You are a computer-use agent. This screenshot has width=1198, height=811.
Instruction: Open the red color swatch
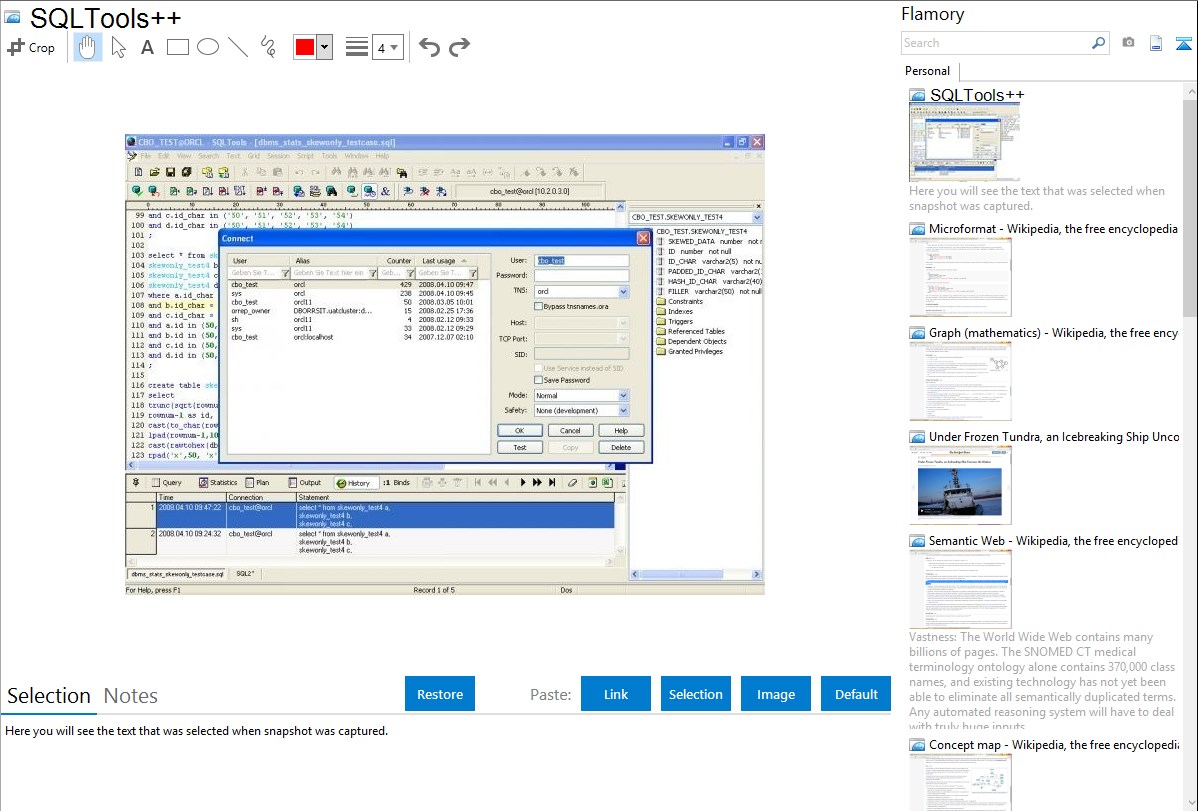[x=305, y=47]
